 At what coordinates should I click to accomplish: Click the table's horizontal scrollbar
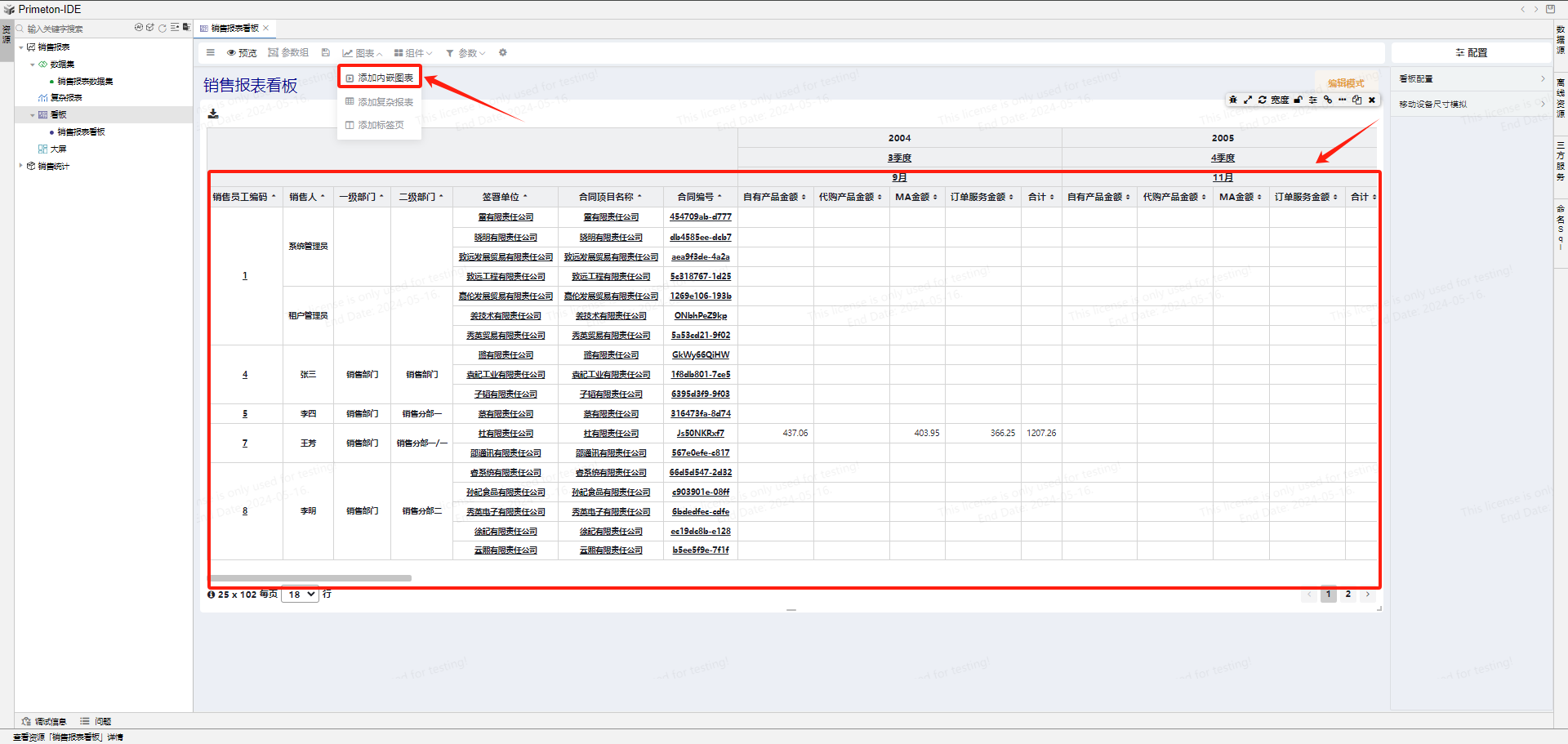pos(310,578)
